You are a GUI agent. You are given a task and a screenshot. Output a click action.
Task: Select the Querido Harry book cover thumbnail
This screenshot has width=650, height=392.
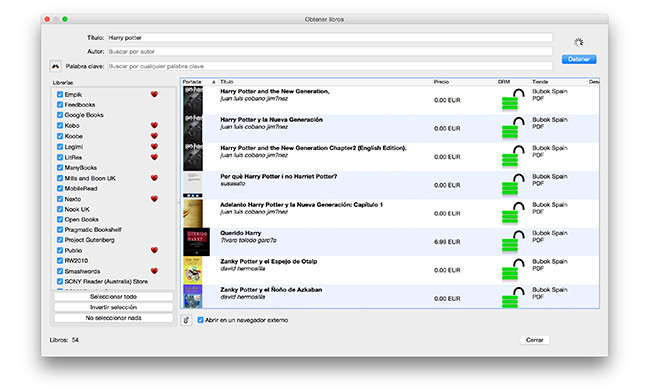coord(196,242)
